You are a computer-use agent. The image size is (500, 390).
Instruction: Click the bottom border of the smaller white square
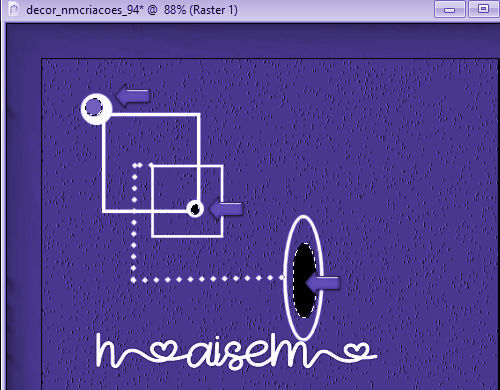coord(187,236)
